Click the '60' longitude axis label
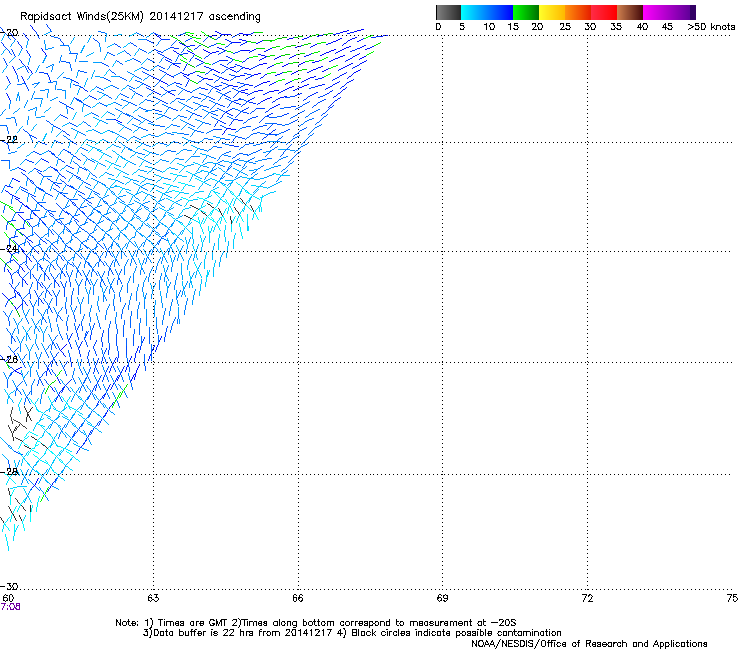Screen dimensions: 740x650 (8, 598)
